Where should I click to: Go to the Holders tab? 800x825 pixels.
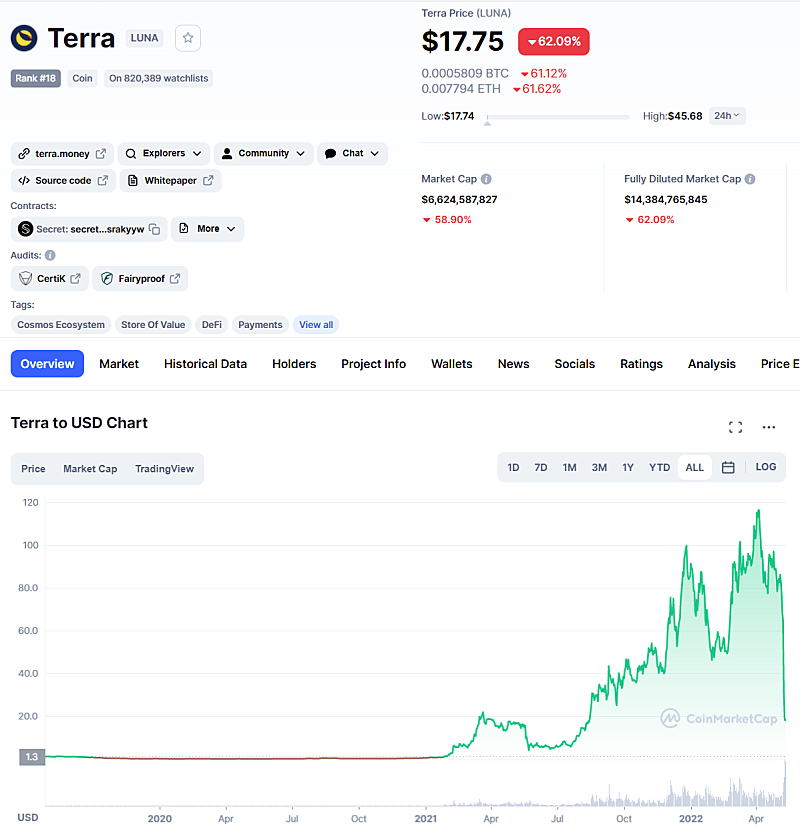pyautogui.click(x=294, y=364)
